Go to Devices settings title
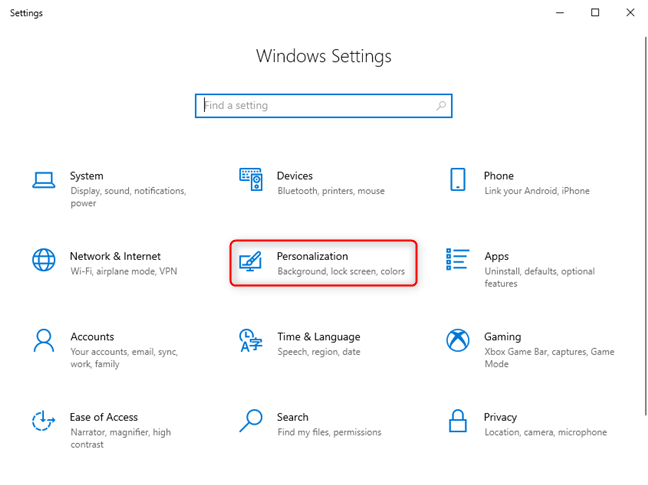The height and width of the screenshot is (485, 648). pyautogui.click(x=295, y=176)
